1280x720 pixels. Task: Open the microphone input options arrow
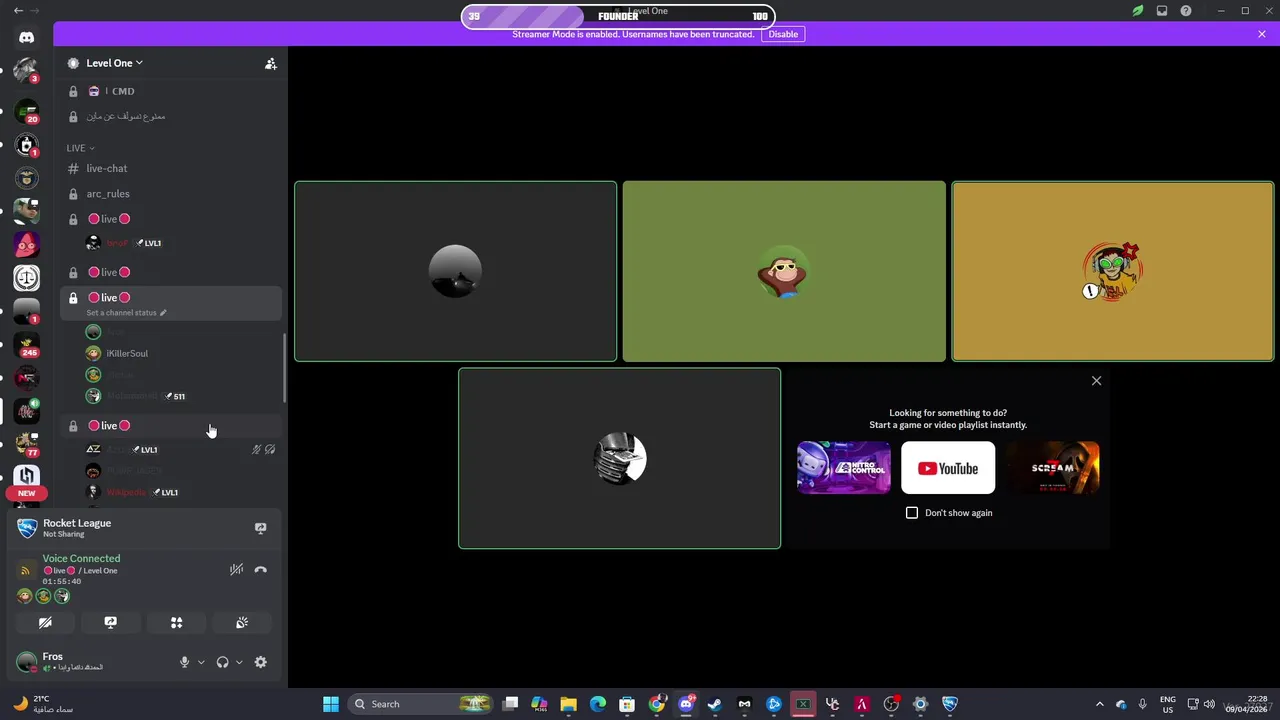[x=201, y=662]
